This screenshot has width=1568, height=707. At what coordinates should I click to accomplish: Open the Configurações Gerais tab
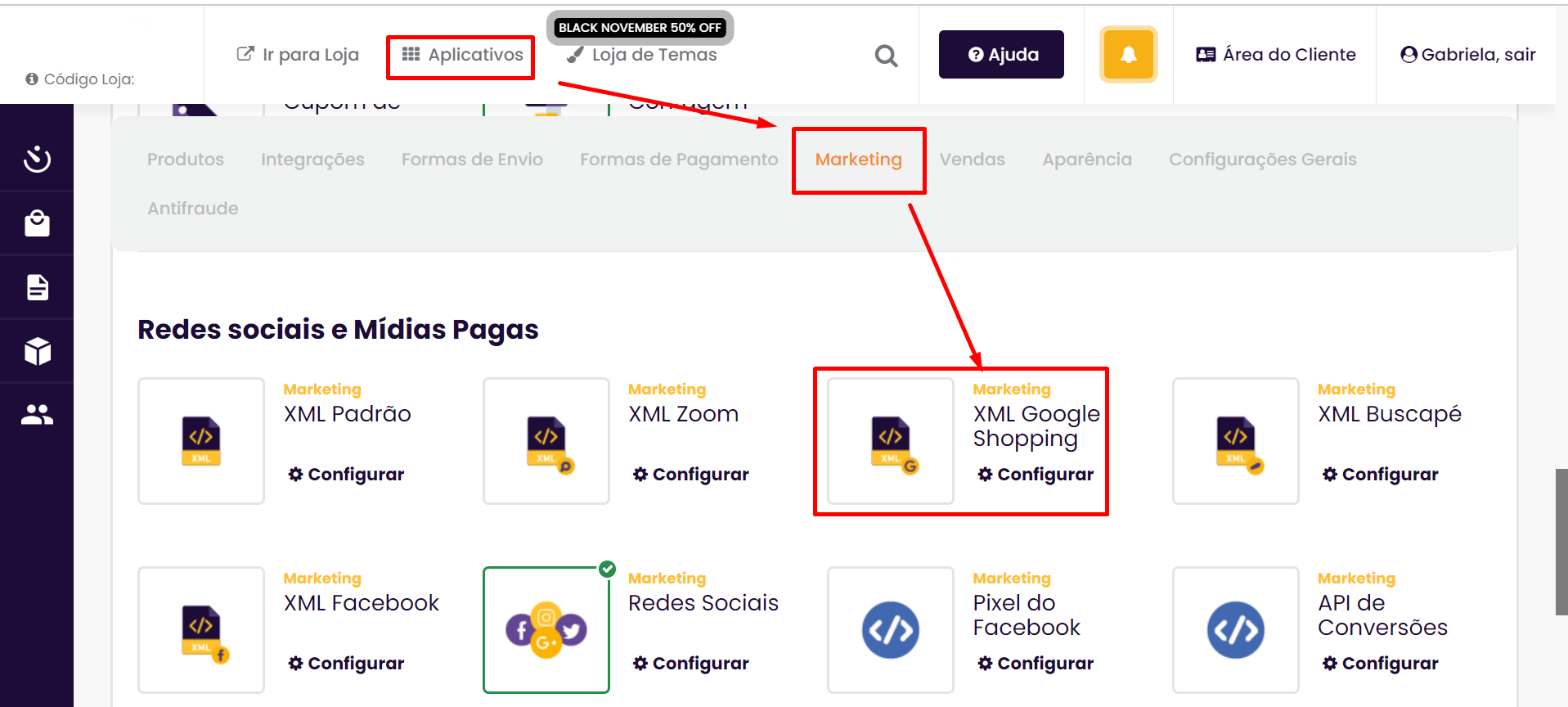[1263, 160]
